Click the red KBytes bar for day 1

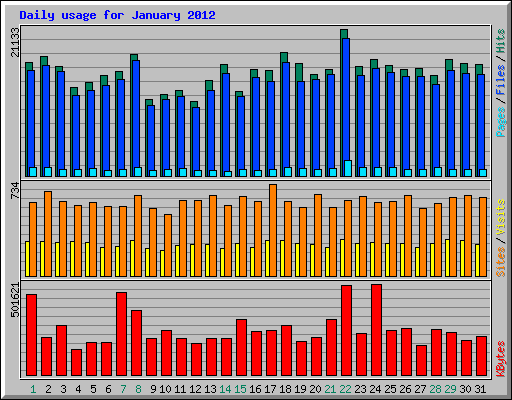pyautogui.click(x=31, y=335)
